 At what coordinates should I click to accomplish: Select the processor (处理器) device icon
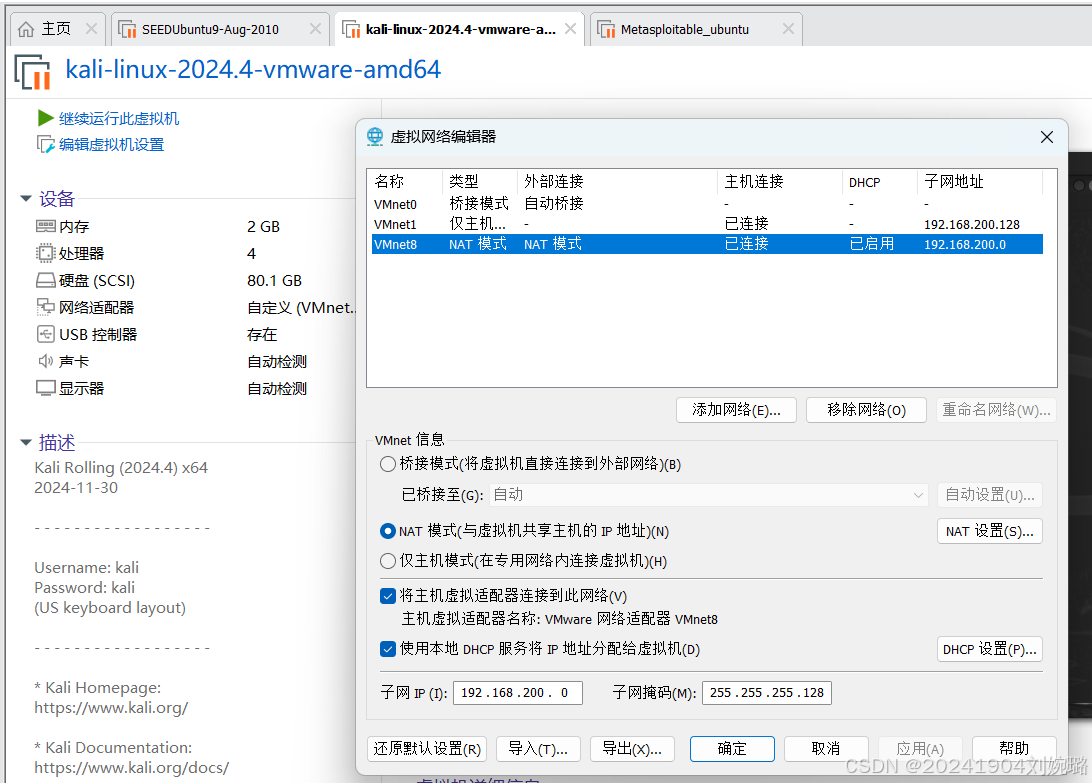click(45, 253)
